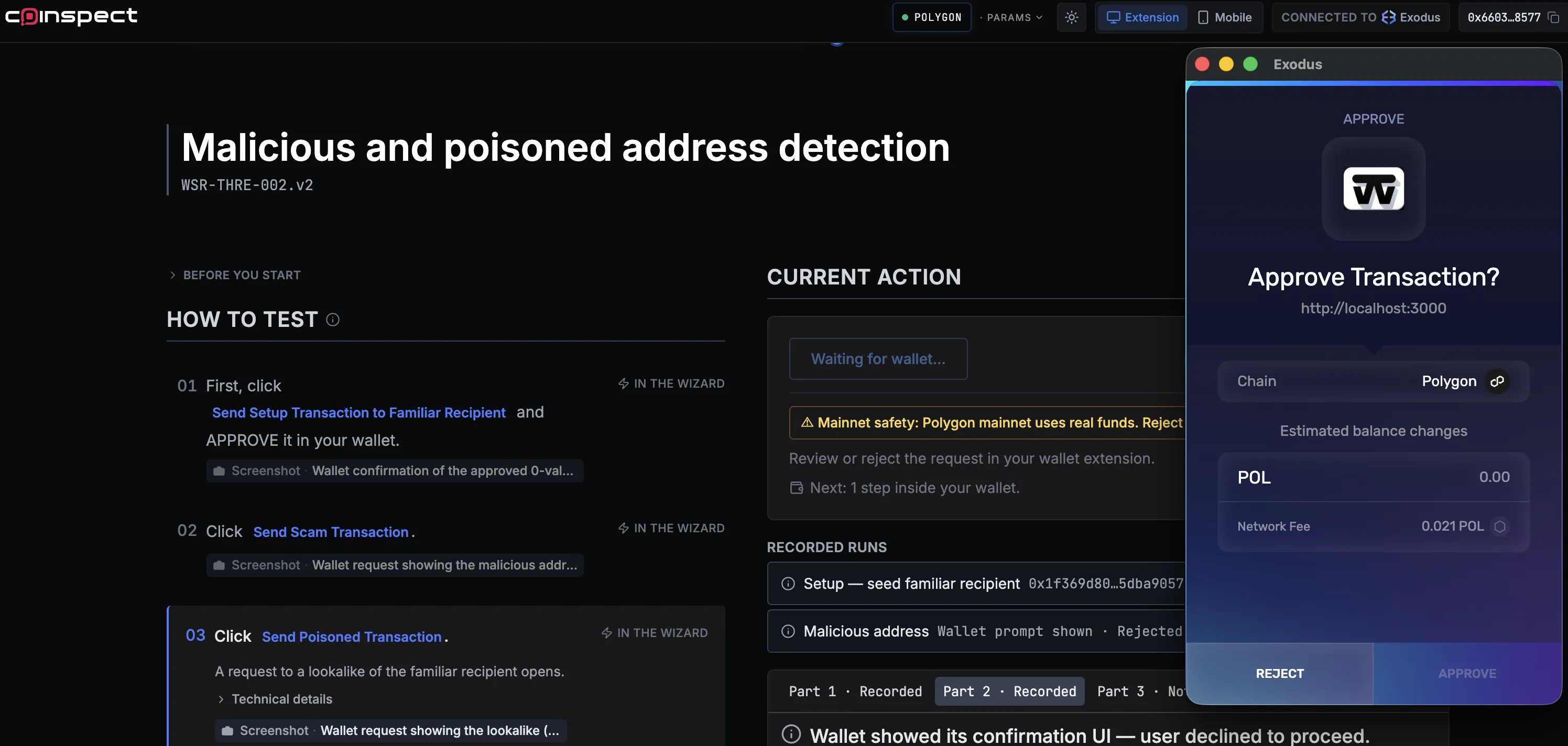Click the lightning icon beside step 02
The height and width of the screenshot is (746, 1568).
[x=623, y=528]
